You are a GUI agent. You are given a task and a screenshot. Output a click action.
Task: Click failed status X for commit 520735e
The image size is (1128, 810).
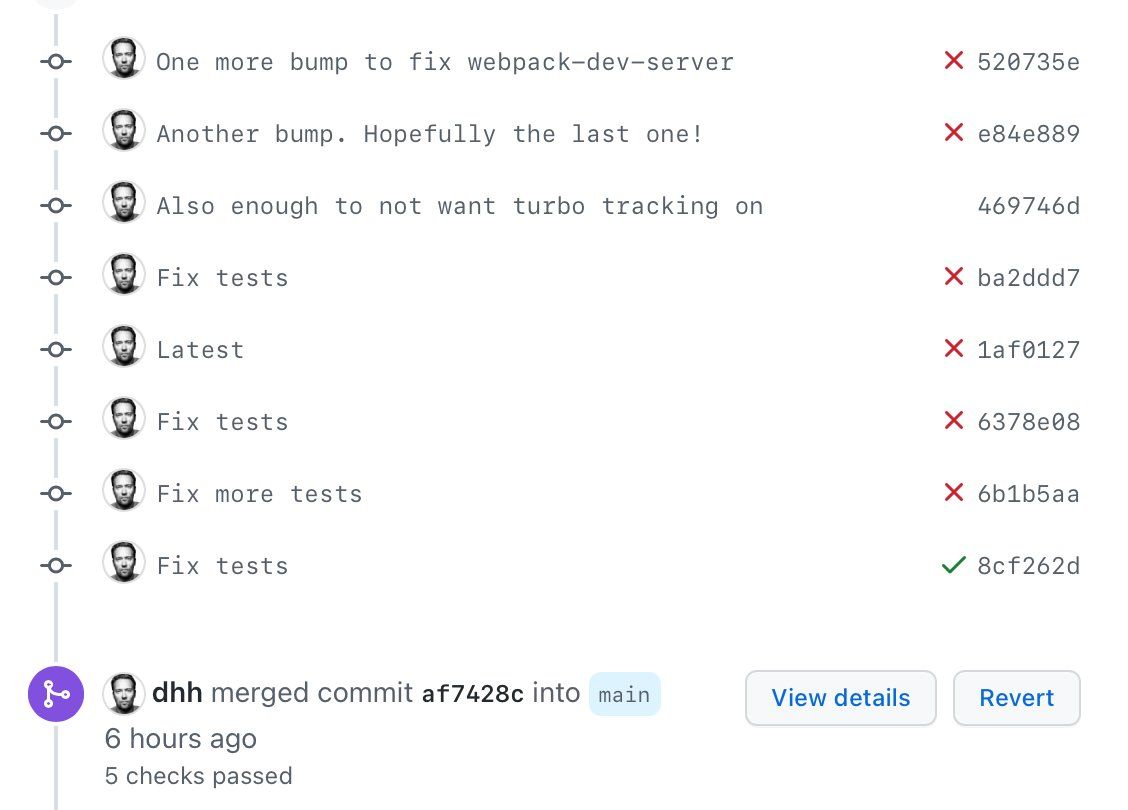953,61
